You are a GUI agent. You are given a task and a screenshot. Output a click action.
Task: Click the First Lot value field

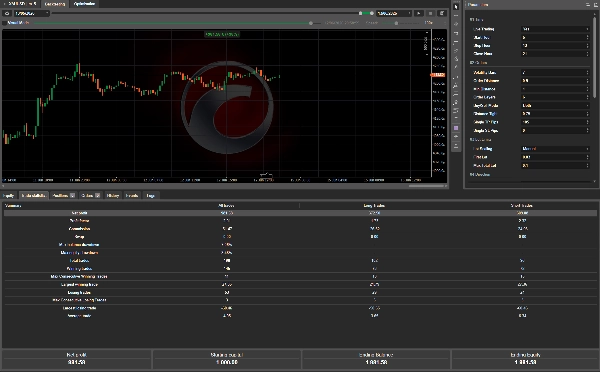click(x=553, y=157)
